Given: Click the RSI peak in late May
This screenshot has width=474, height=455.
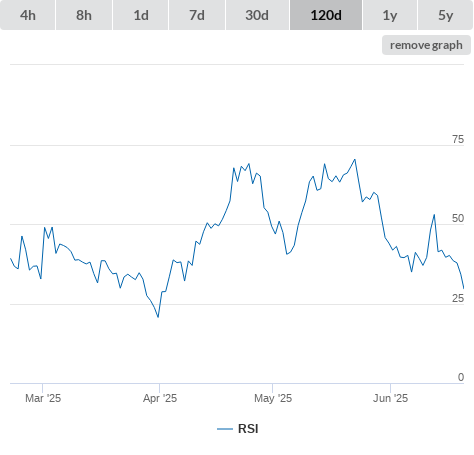Looking at the screenshot, I should coord(355,160).
